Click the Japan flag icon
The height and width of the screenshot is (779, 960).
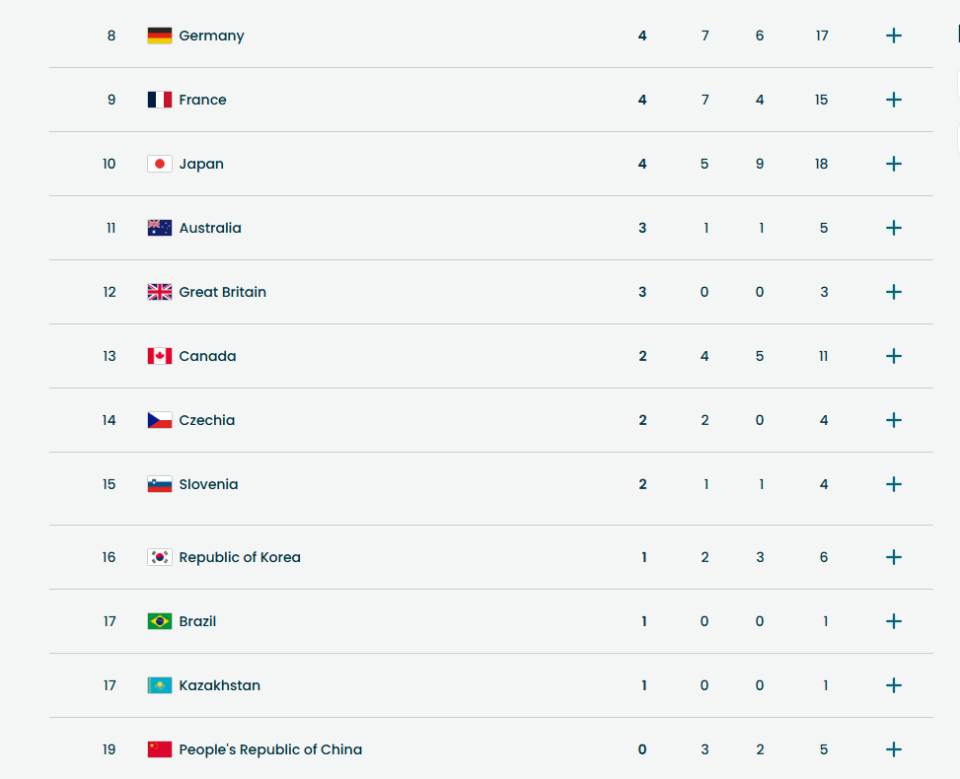(159, 164)
